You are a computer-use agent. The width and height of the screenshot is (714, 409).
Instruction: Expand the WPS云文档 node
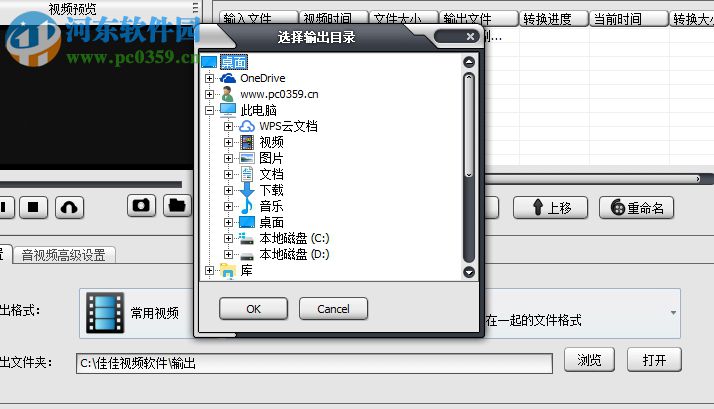pyautogui.click(x=229, y=126)
